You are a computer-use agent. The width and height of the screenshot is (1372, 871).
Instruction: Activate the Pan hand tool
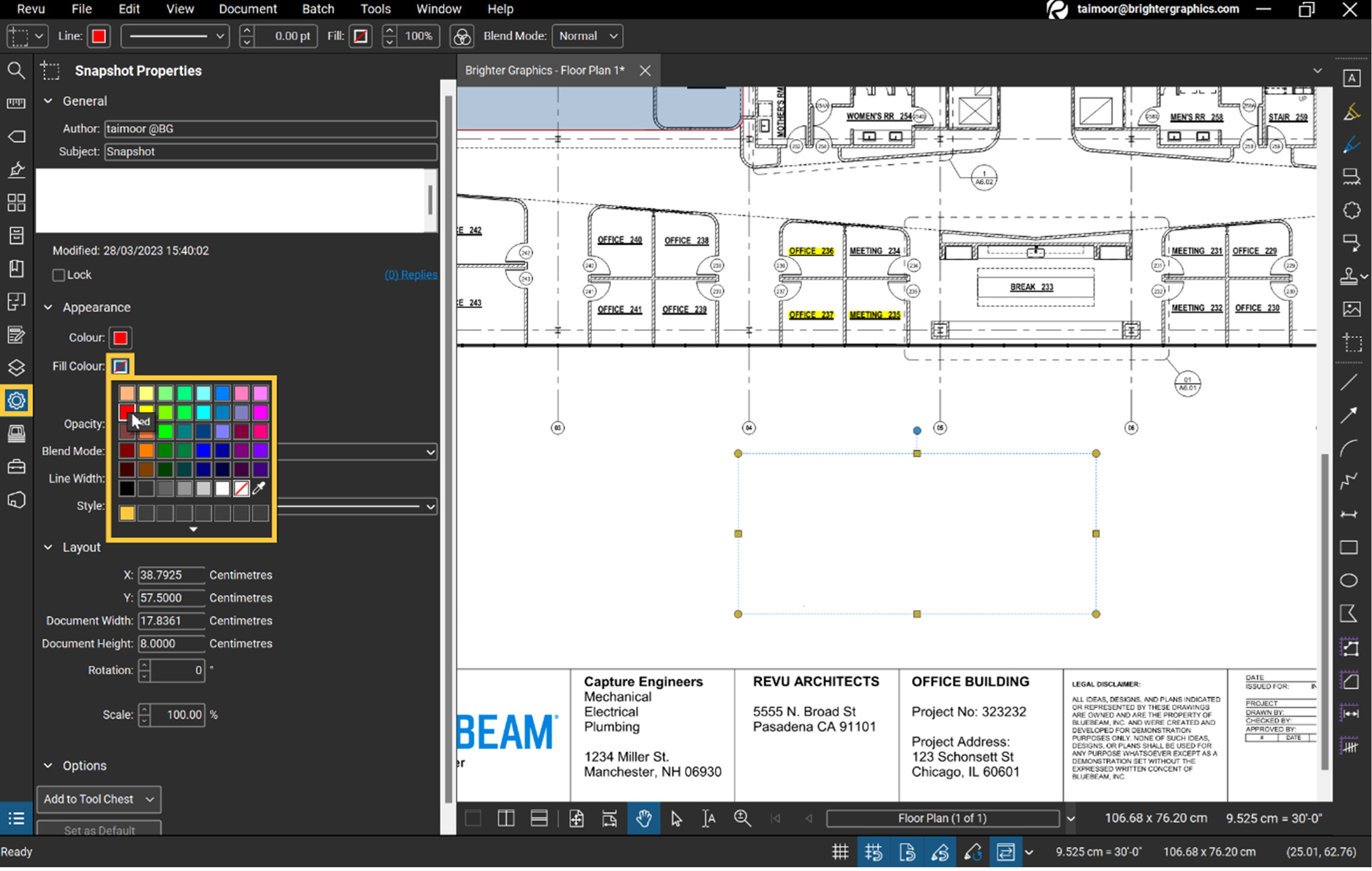(644, 819)
